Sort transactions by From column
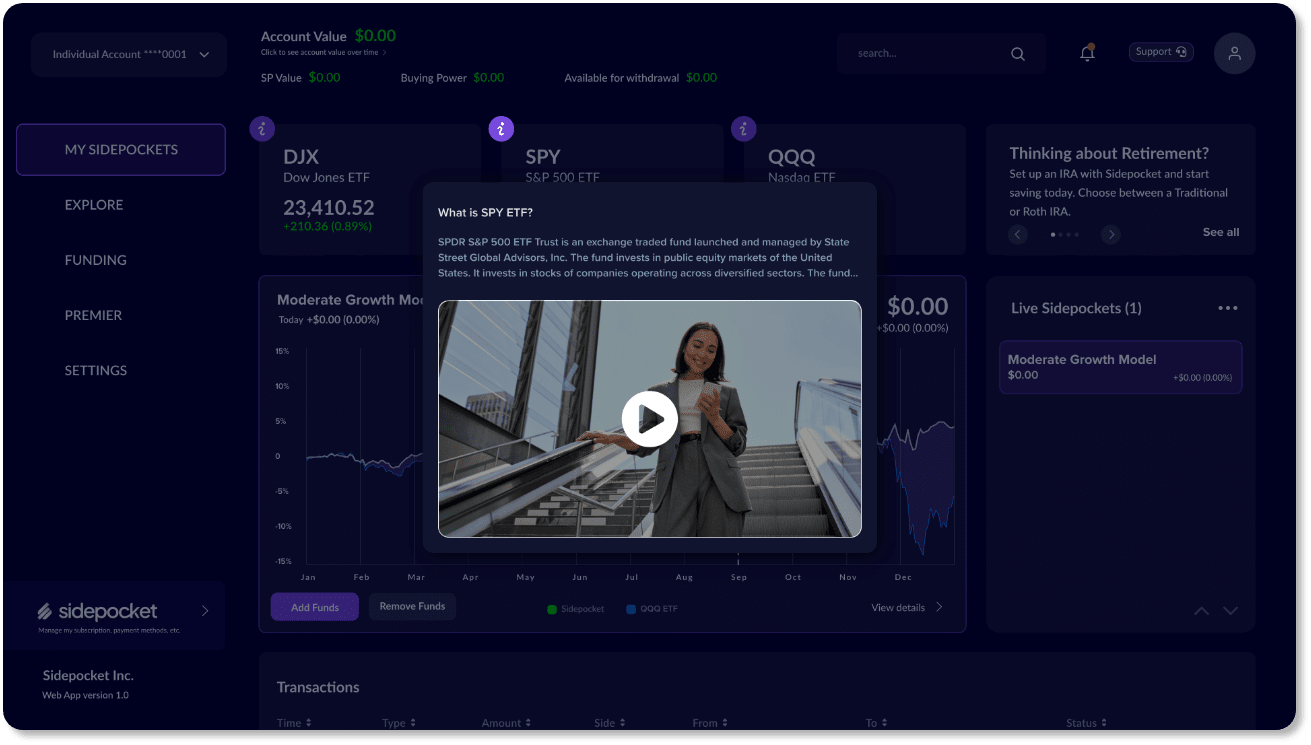Viewport: 1311px width, 745px height. coord(710,723)
